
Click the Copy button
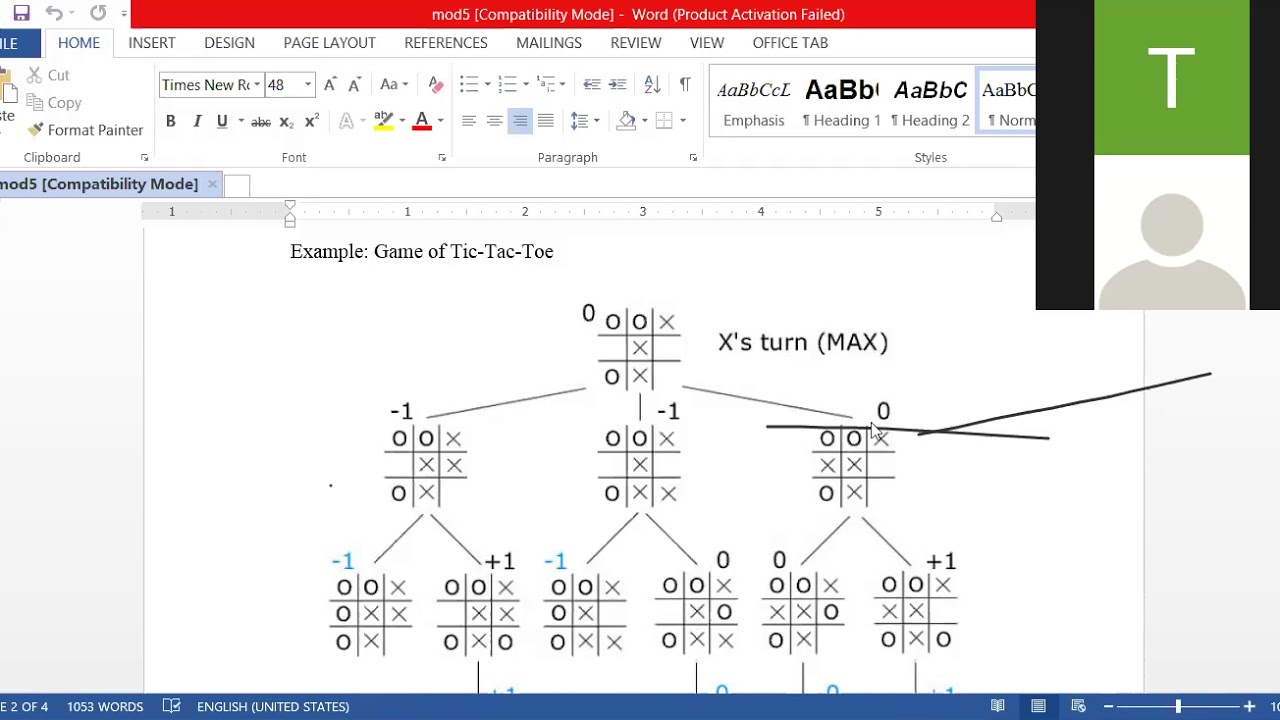54,103
